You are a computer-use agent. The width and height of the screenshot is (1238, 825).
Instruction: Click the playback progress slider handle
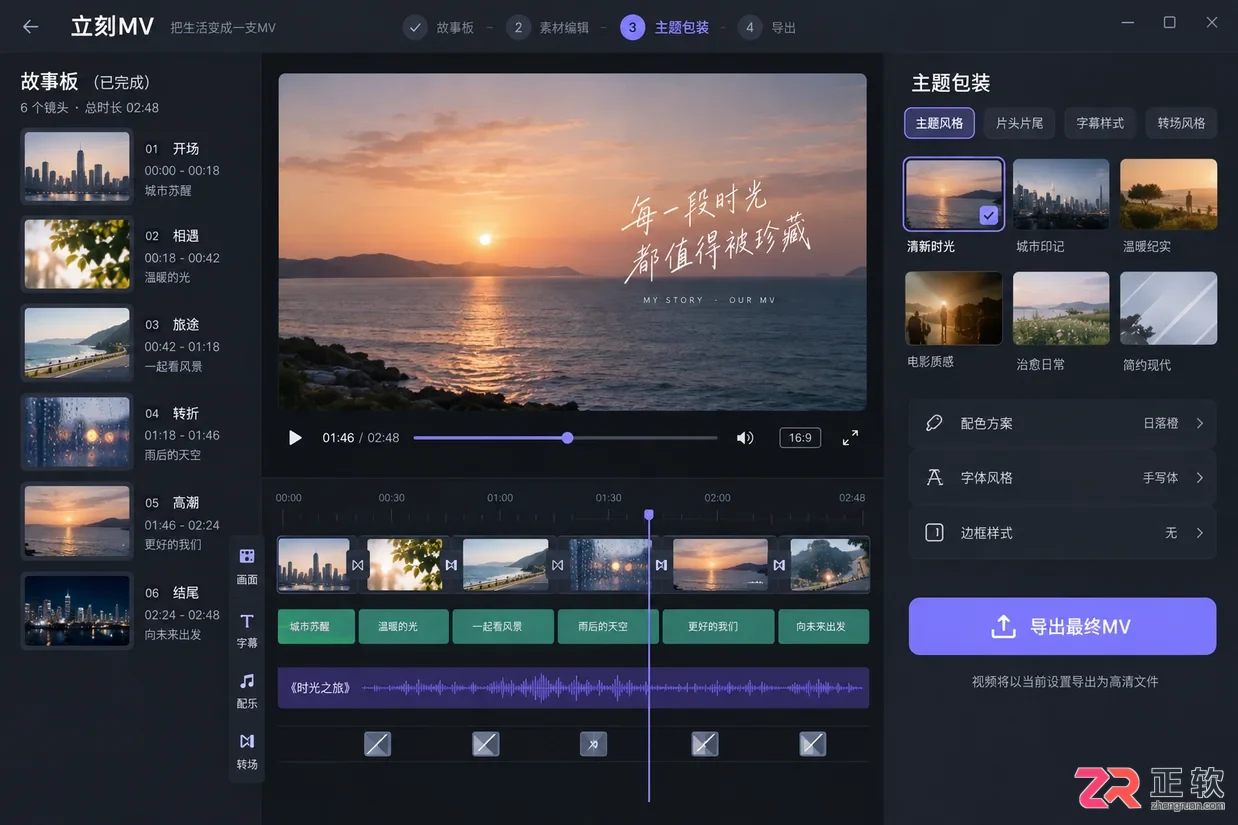pos(567,438)
